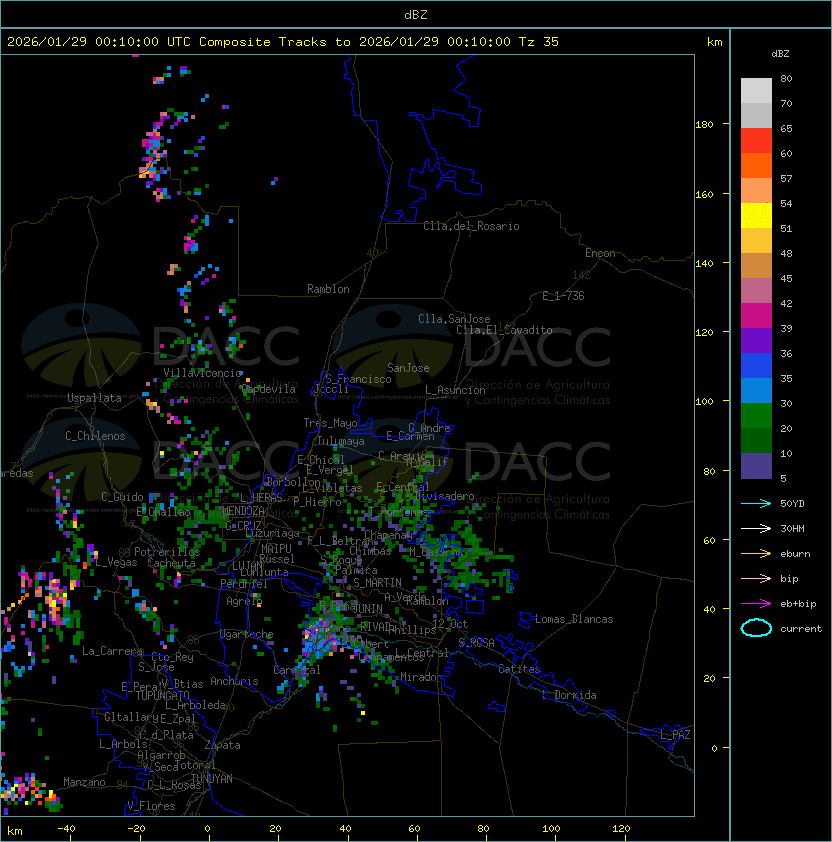This screenshot has width=832, height=842.
Task: Click the 'km' unit label at top-right
Action: point(714,42)
